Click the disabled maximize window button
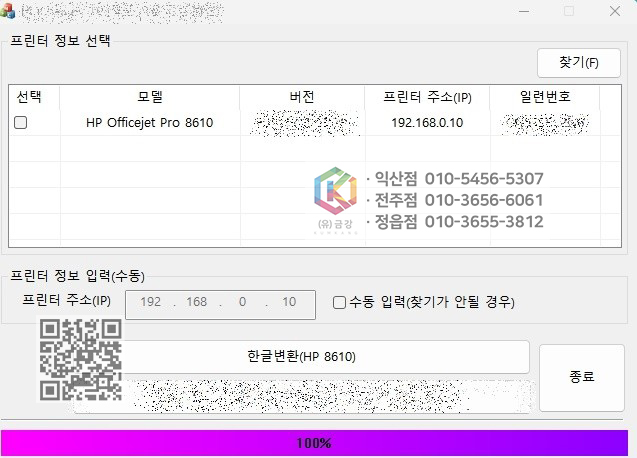The height and width of the screenshot is (458, 637). 569,11
